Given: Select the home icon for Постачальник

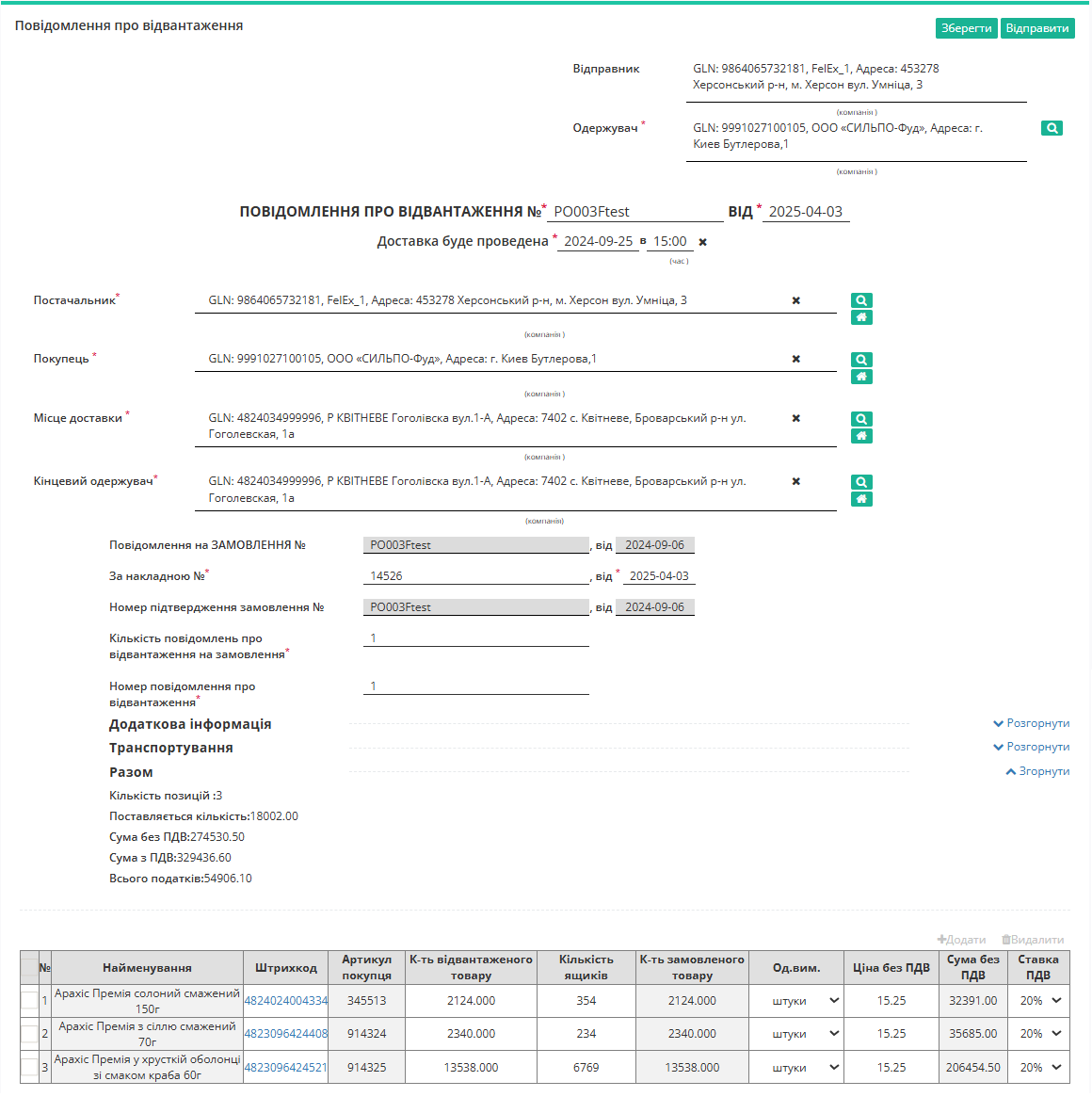Looking at the screenshot, I should tap(860, 317).
